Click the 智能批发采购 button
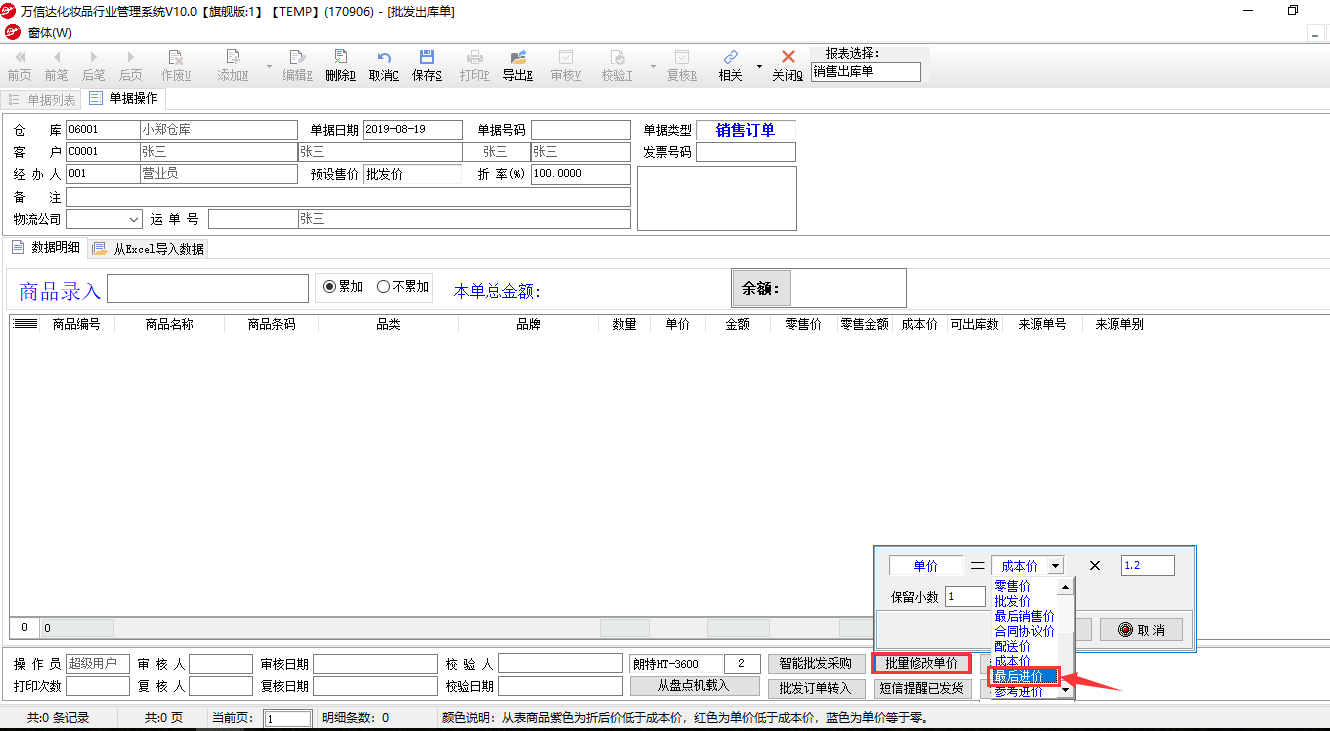 pyautogui.click(x=816, y=664)
